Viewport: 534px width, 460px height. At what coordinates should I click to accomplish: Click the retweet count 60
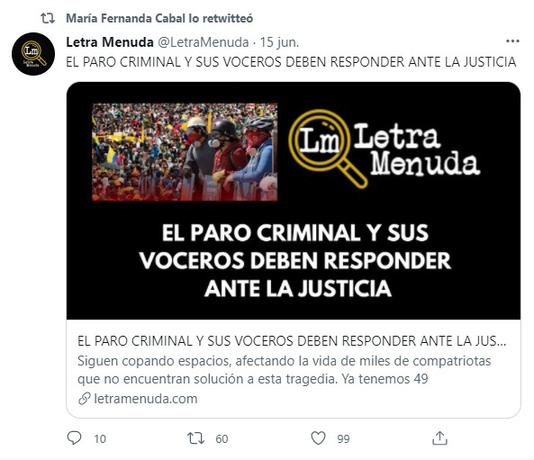tap(222, 439)
